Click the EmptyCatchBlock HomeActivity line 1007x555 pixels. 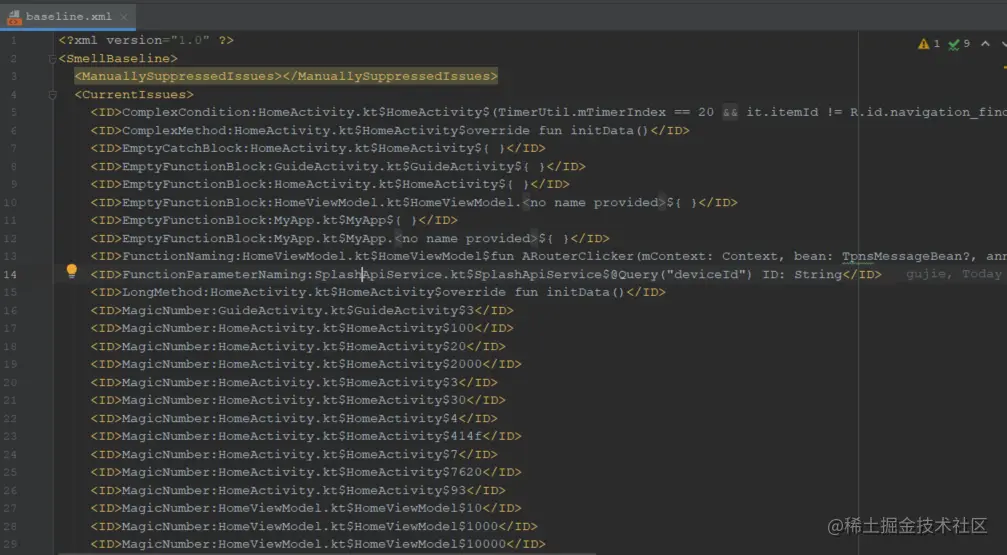tap(318, 148)
